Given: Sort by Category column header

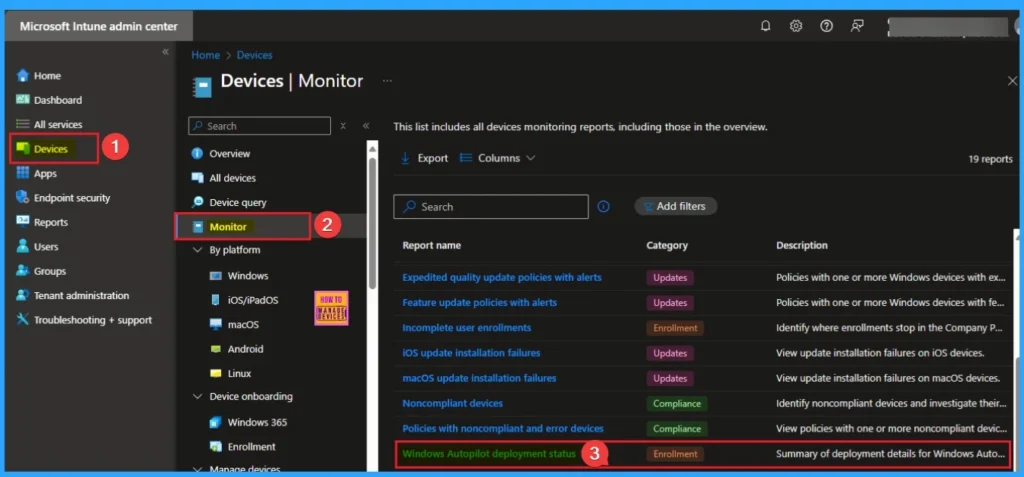Looking at the screenshot, I should pyautogui.click(x=667, y=246).
